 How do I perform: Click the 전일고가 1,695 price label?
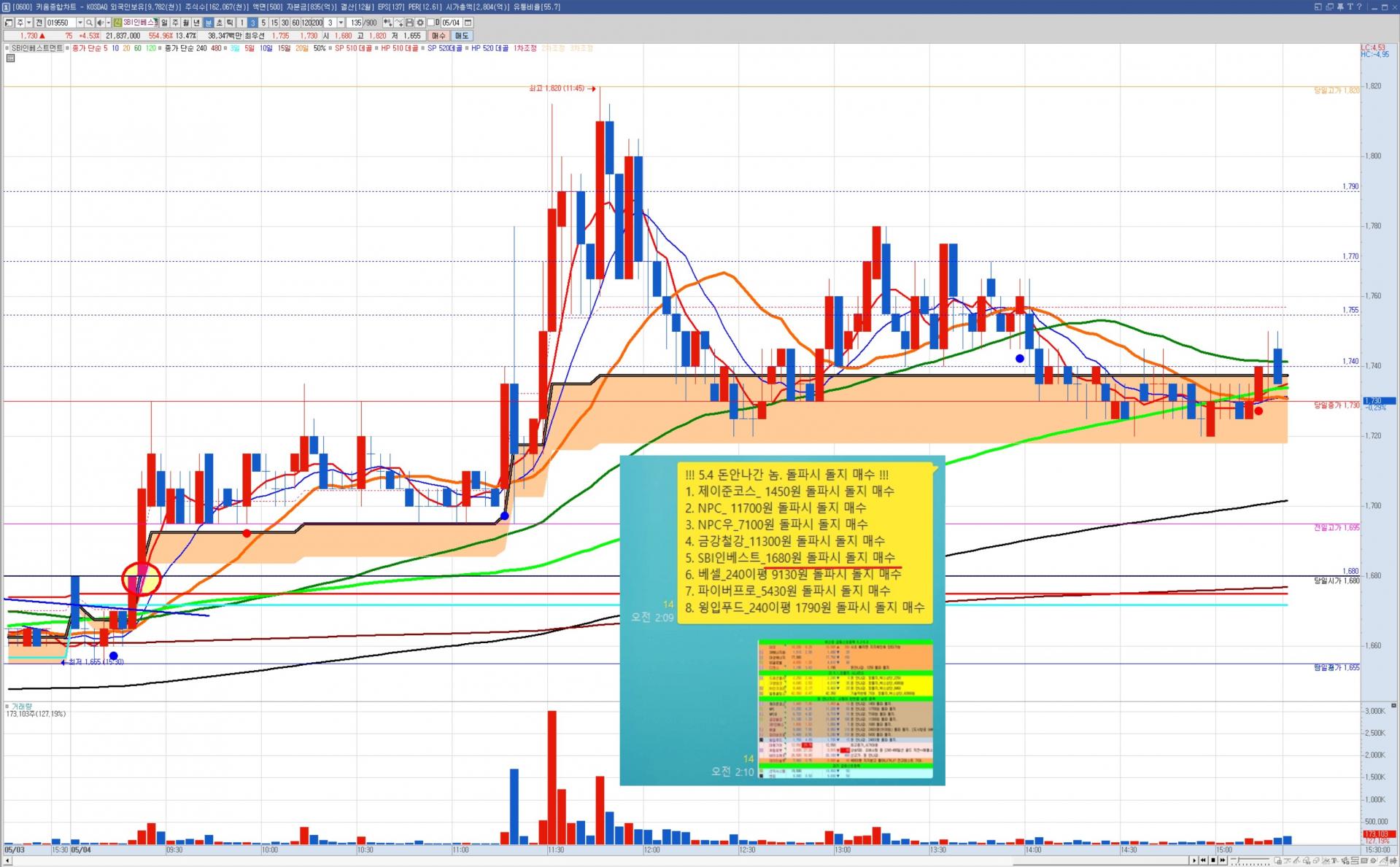click(1337, 527)
